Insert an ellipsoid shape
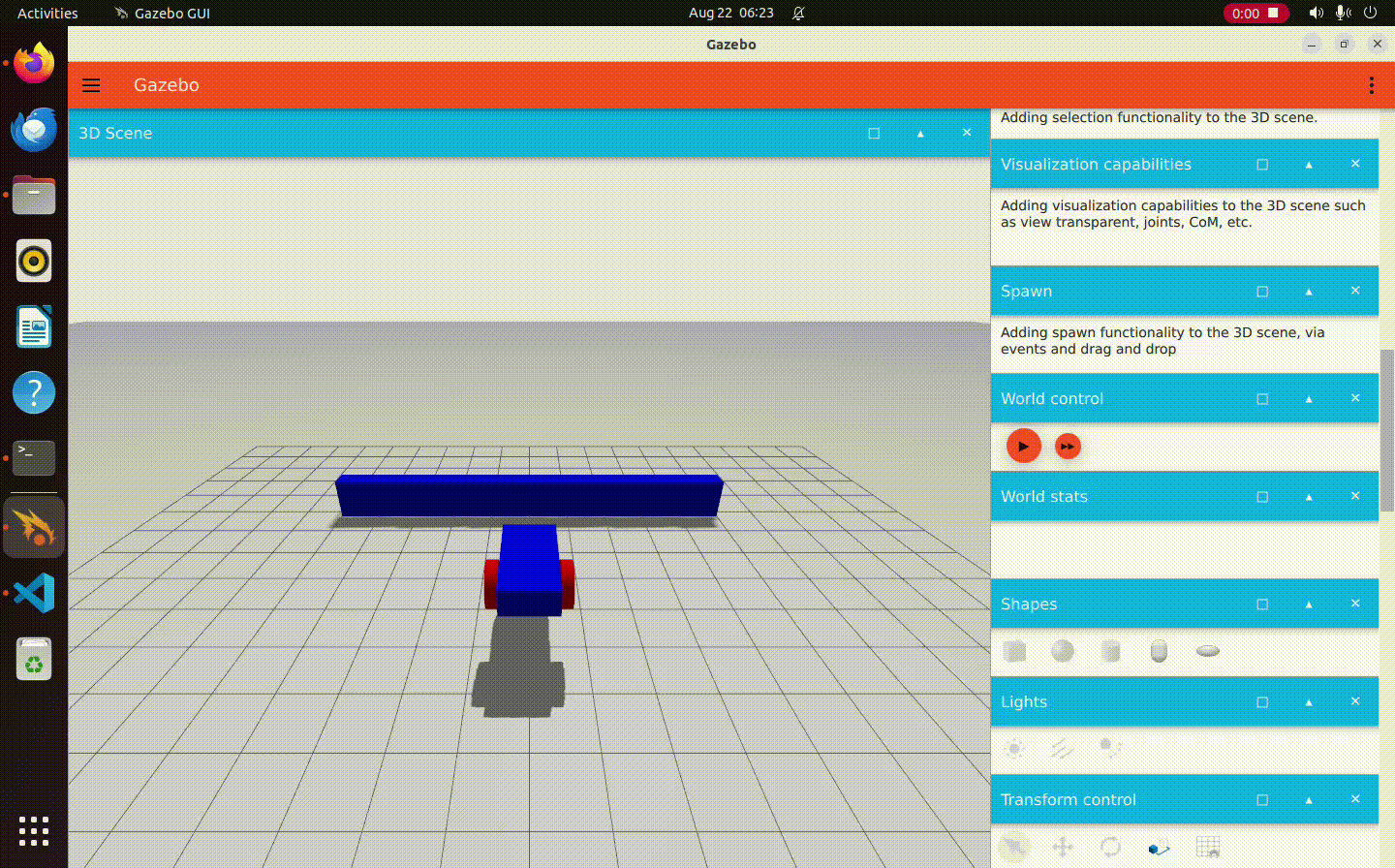This screenshot has width=1395, height=868. click(x=1207, y=651)
